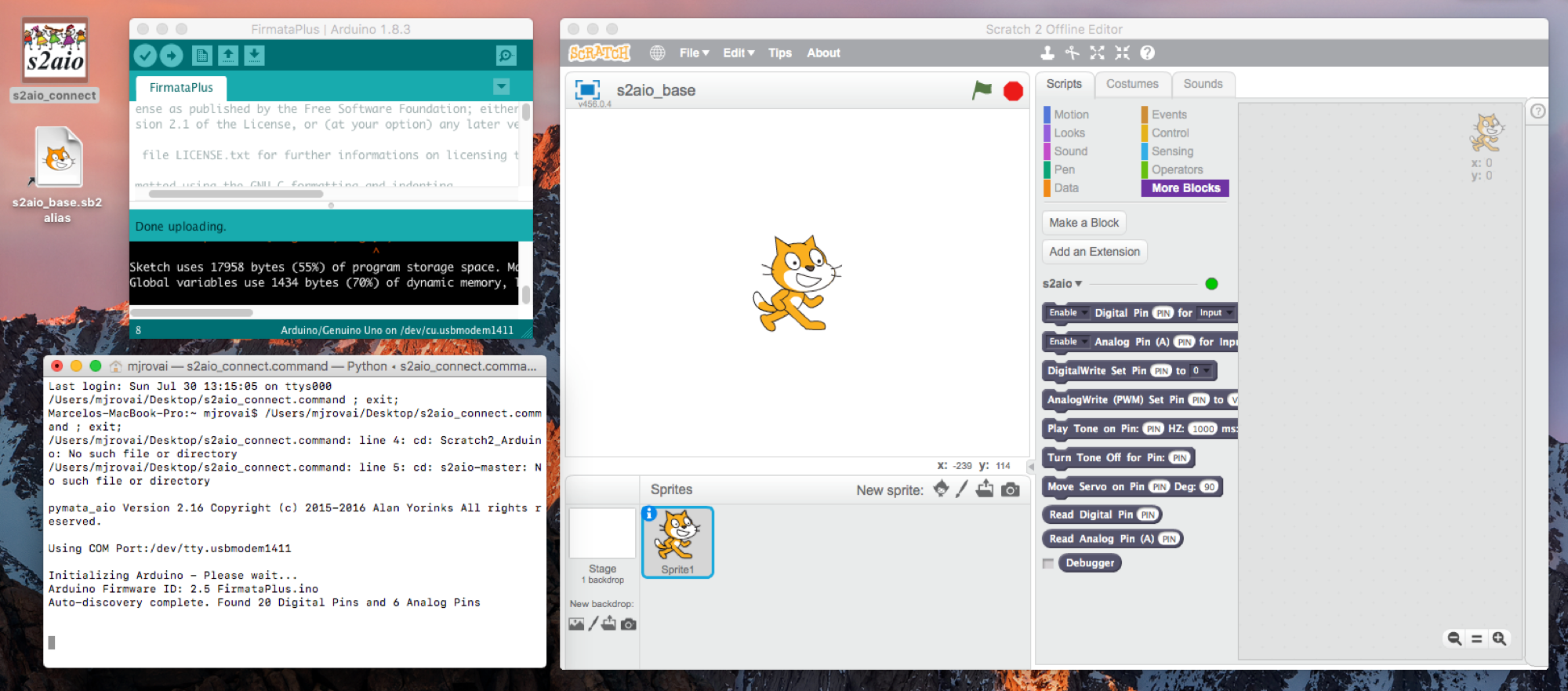Click HZ field in Play Tone block
Screen dimensions: 1568x691
[x=1203, y=429]
